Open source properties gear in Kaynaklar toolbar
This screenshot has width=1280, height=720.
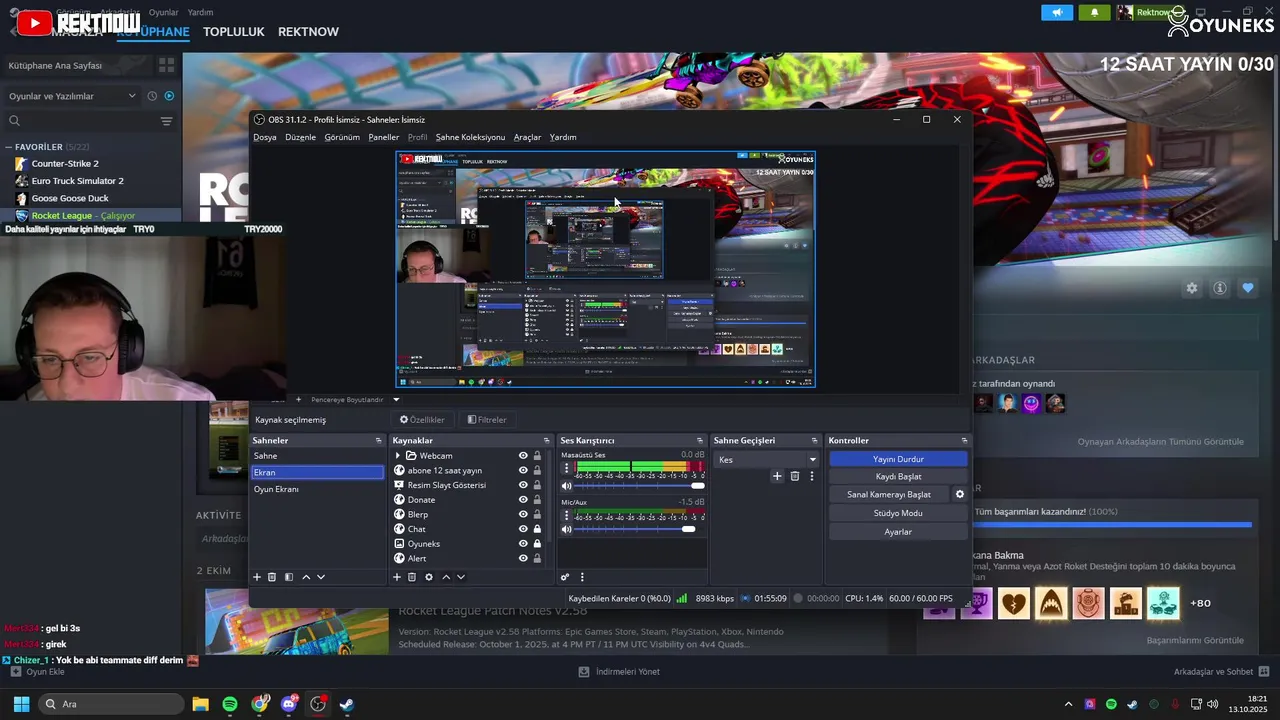click(x=429, y=577)
